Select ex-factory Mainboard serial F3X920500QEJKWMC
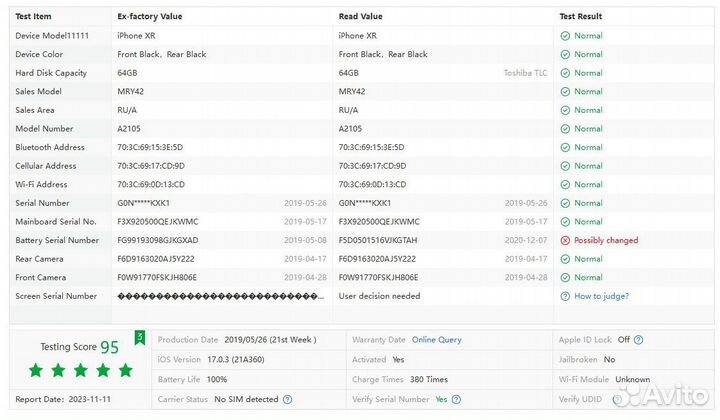This screenshot has width=720, height=420. coord(158,222)
